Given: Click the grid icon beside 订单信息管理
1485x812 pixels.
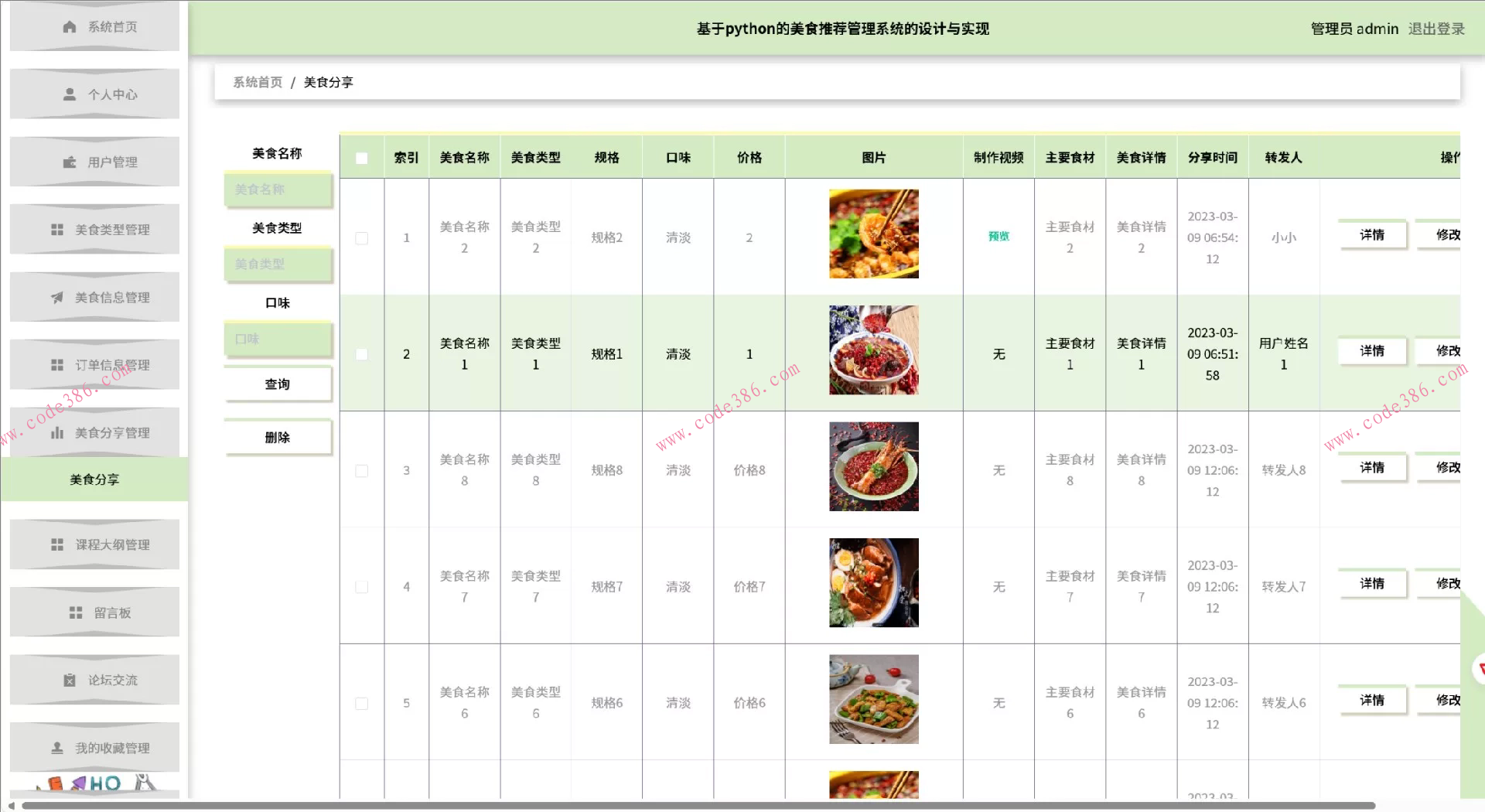Looking at the screenshot, I should 57,365.
